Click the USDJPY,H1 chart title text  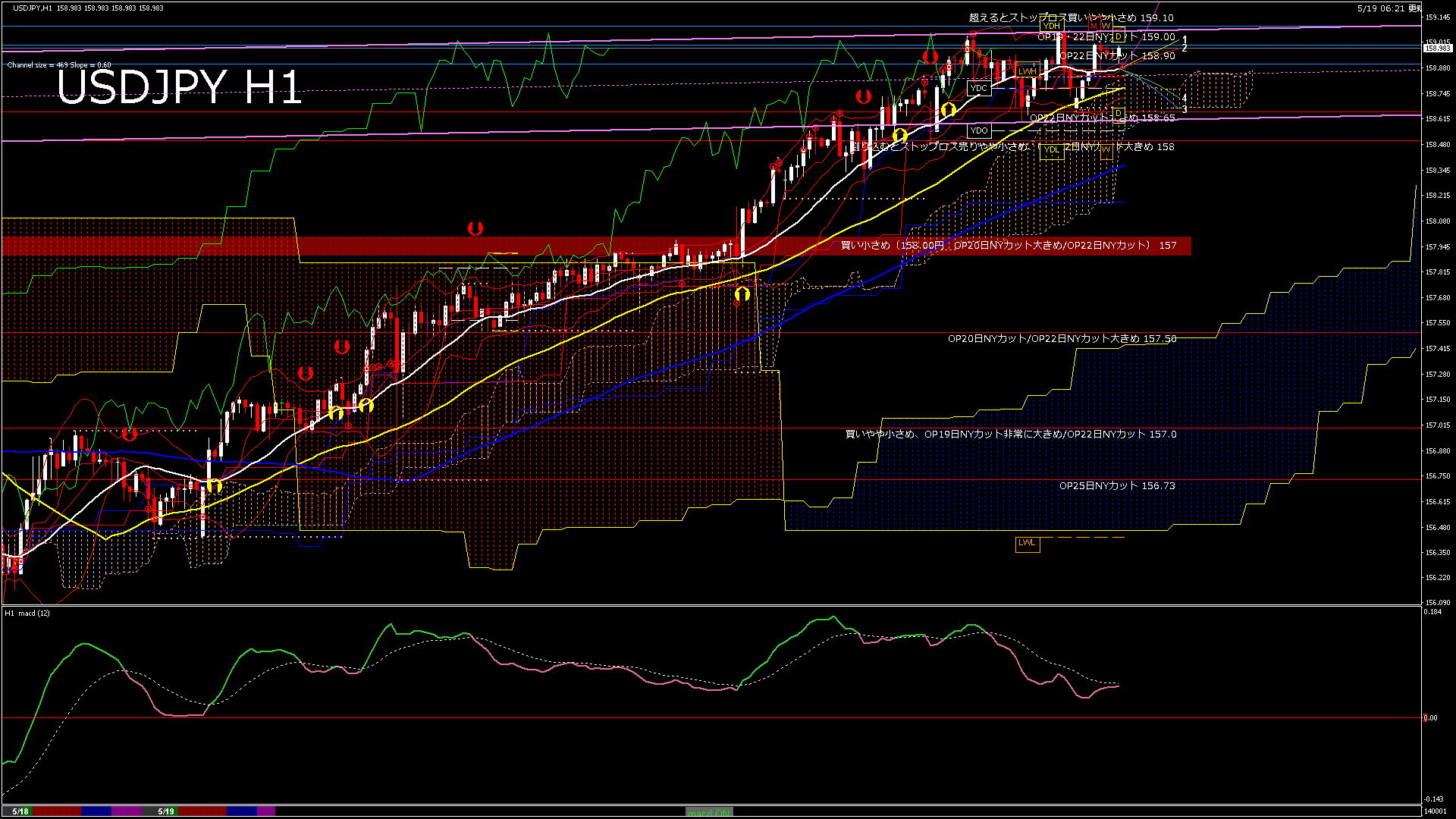(x=33, y=8)
